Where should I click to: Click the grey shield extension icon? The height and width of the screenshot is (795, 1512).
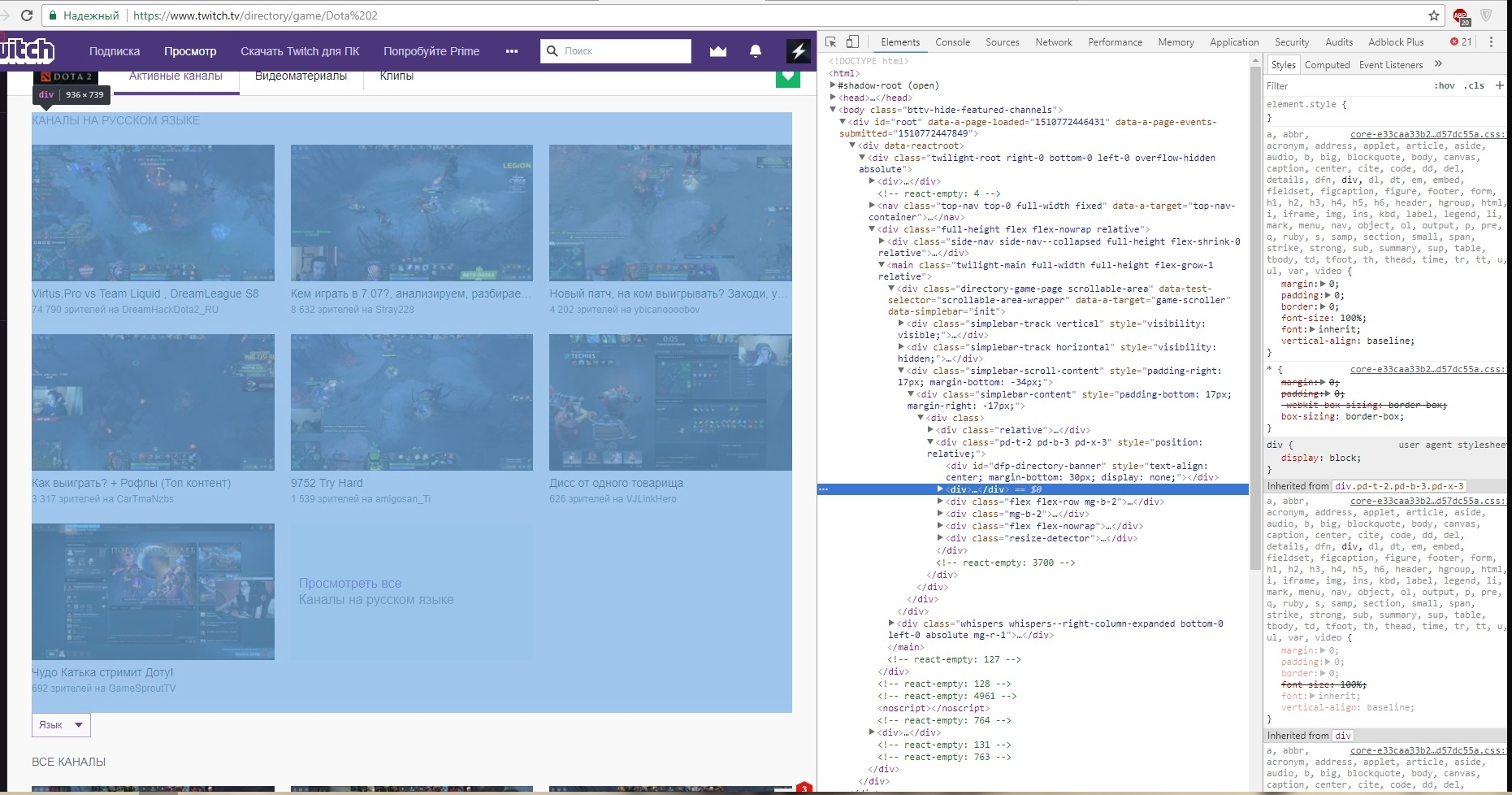point(1486,15)
